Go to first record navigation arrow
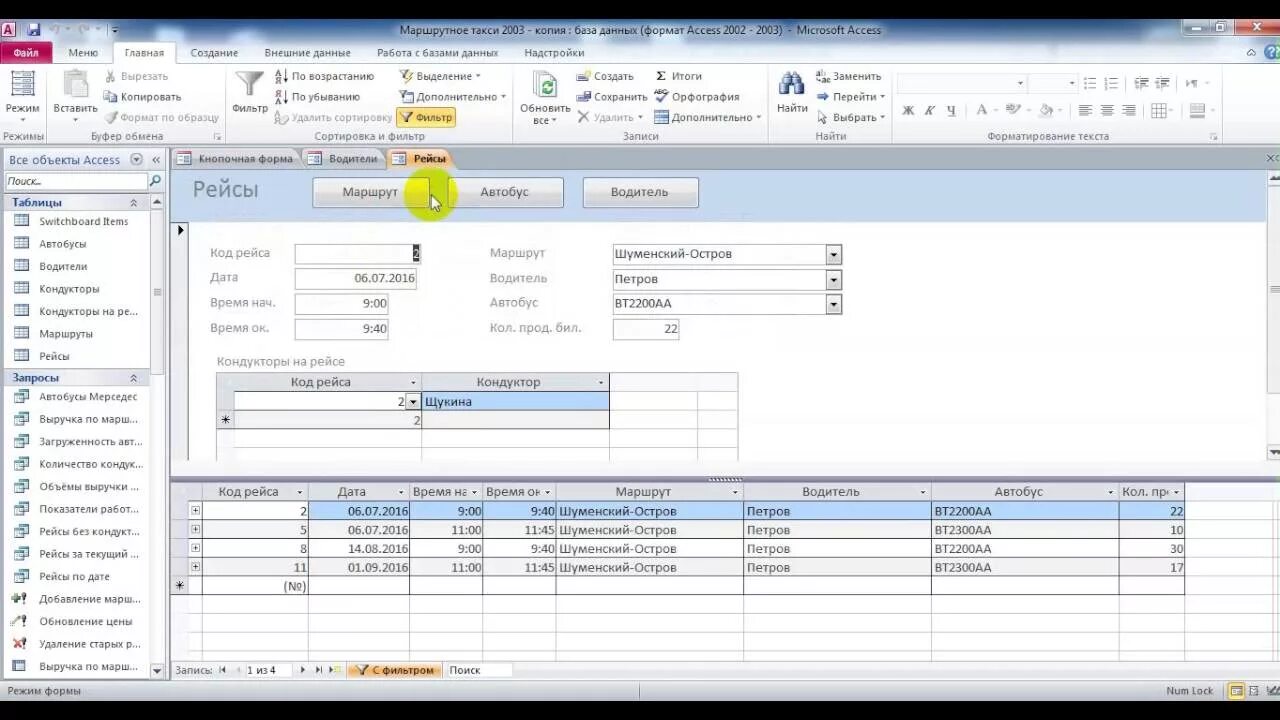 coord(222,670)
